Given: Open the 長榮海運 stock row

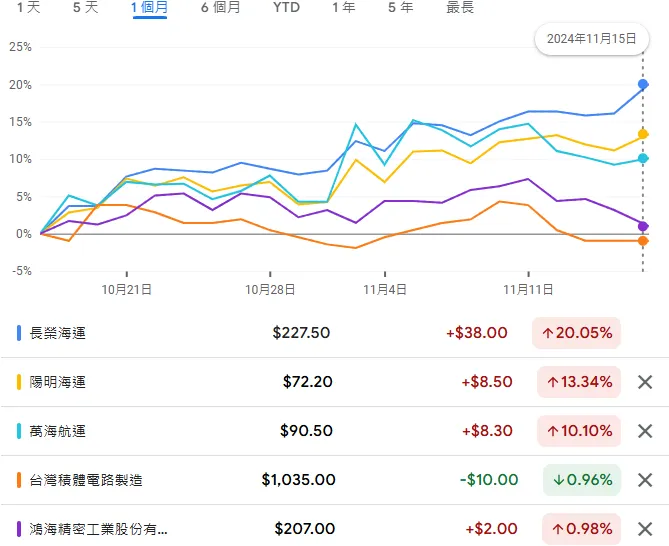Looking at the screenshot, I should click(x=334, y=333).
